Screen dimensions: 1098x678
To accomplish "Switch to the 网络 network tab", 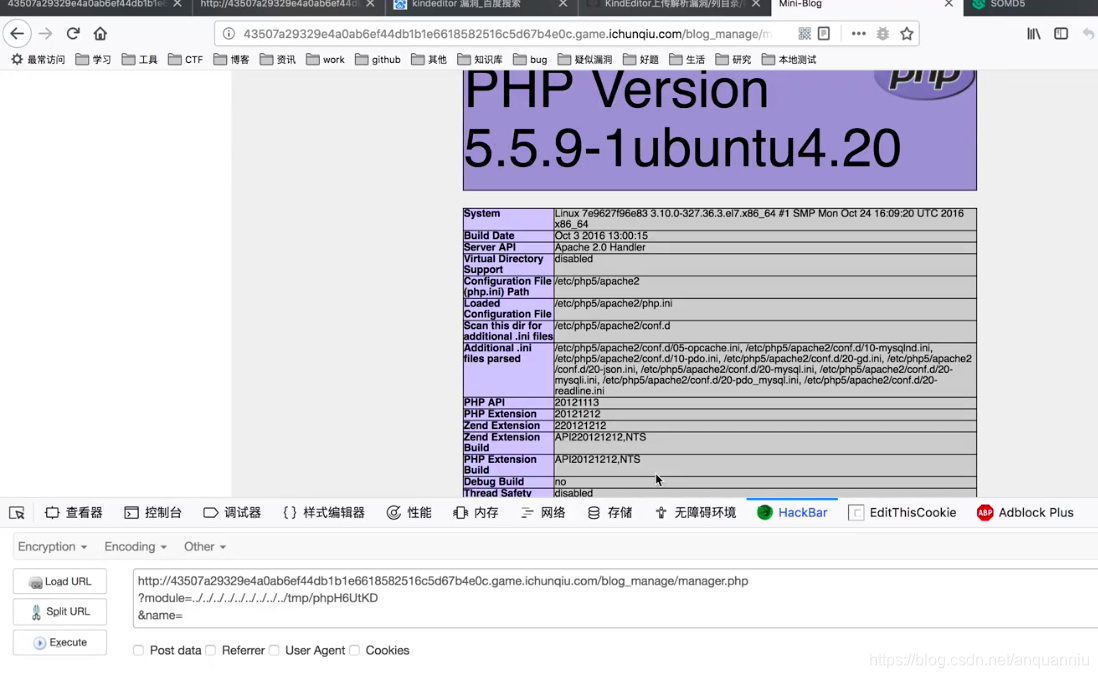I will point(543,513).
